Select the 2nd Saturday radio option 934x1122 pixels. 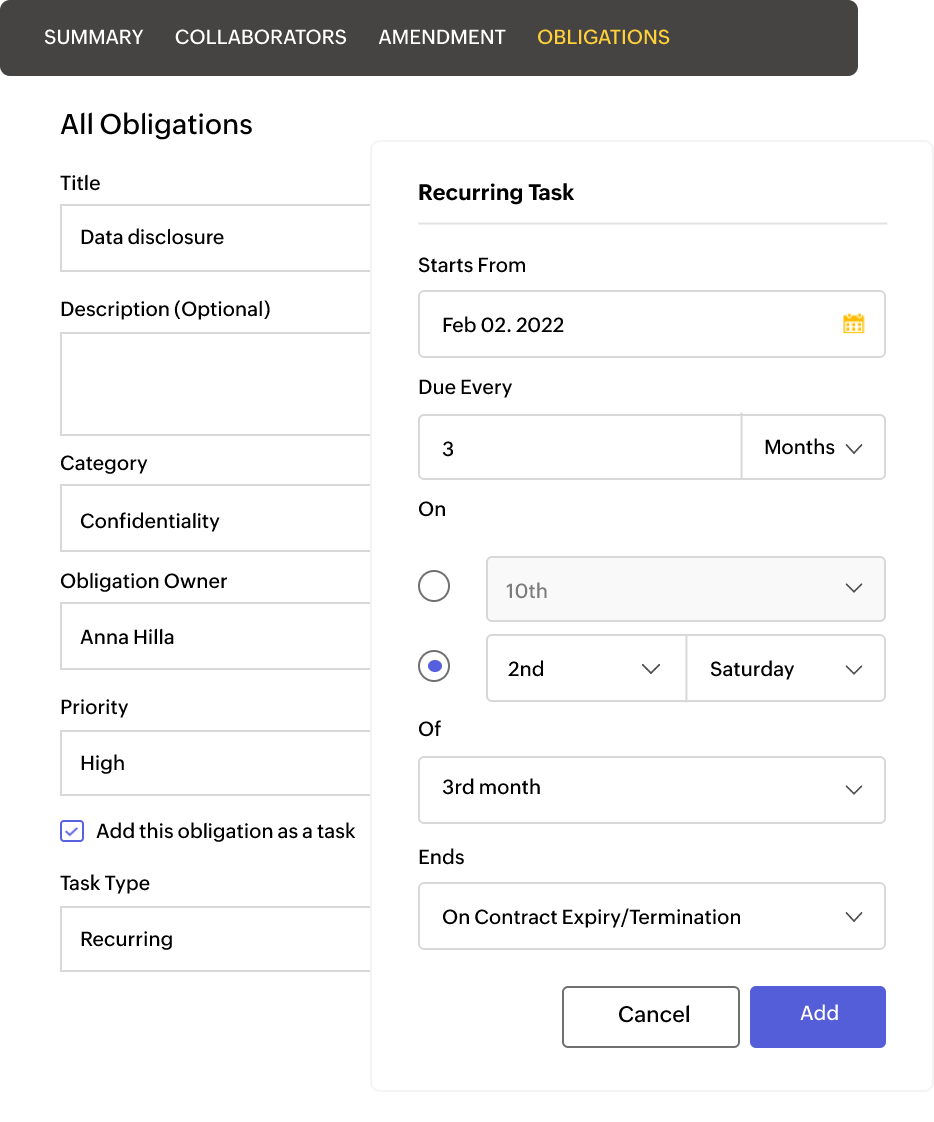[434, 667]
